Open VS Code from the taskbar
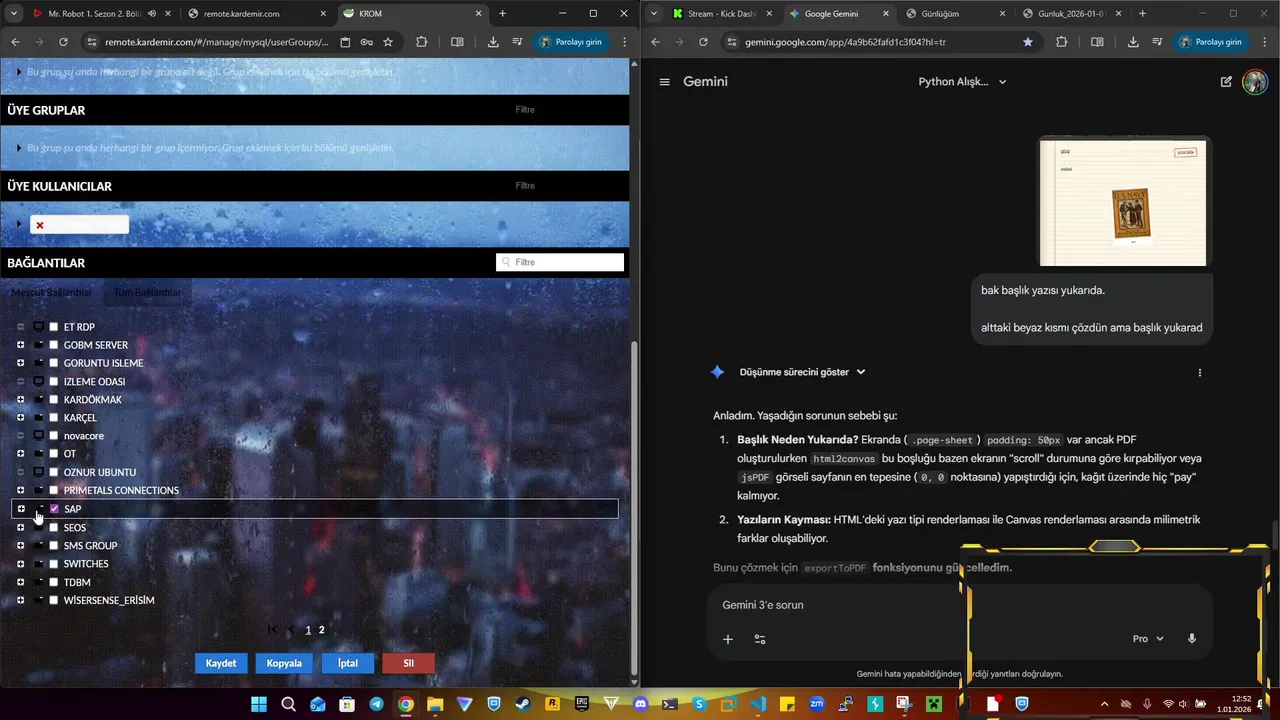 pyautogui.click(x=758, y=704)
